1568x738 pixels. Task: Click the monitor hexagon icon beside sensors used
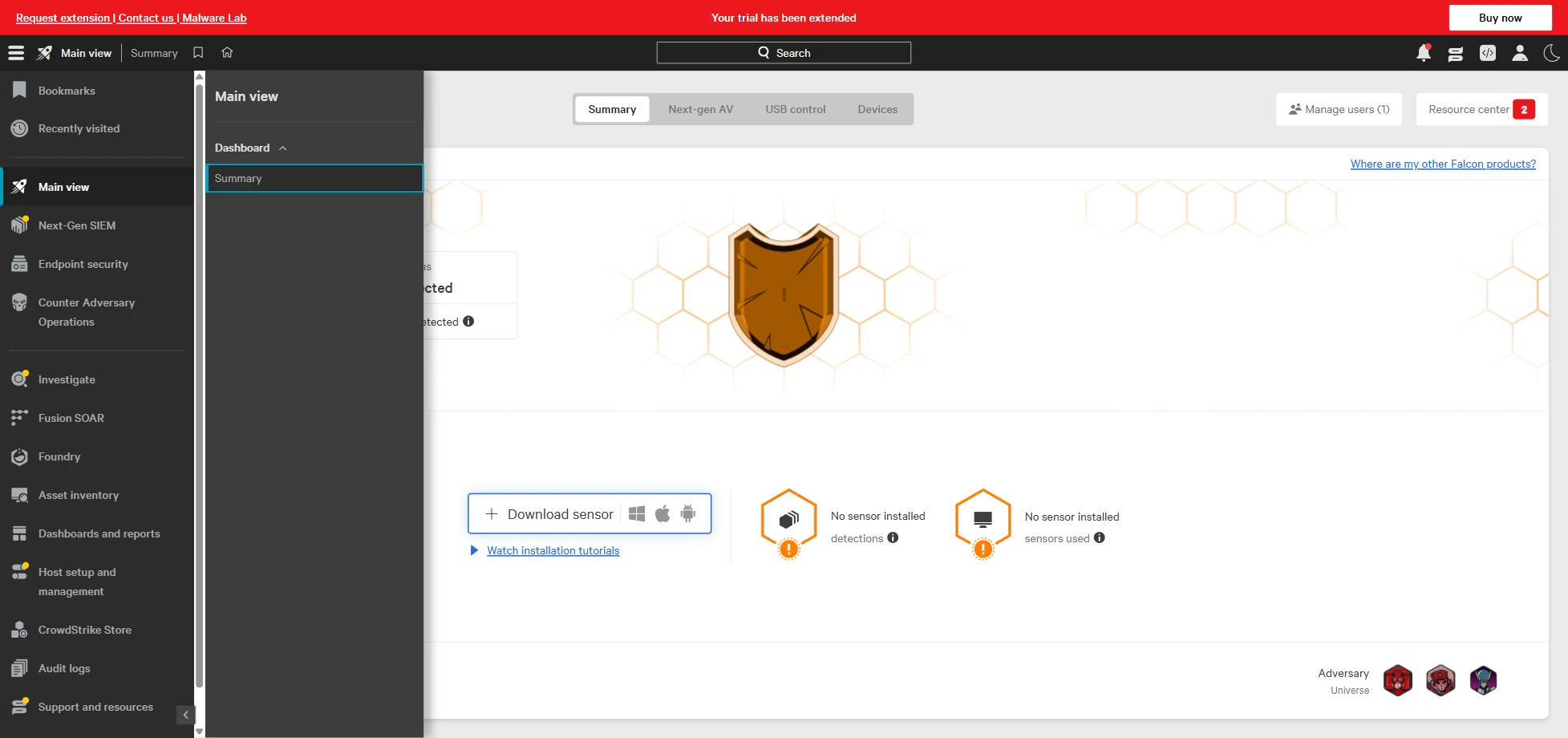tap(983, 523)
